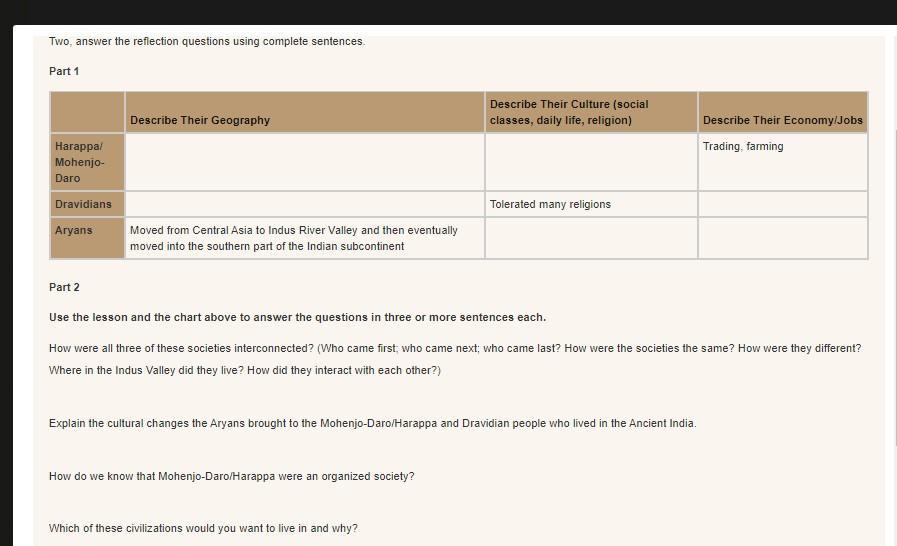Screen dimensions: 897x546
Task: Click the empty Harappa geography cell
Action: coord(305,162)
